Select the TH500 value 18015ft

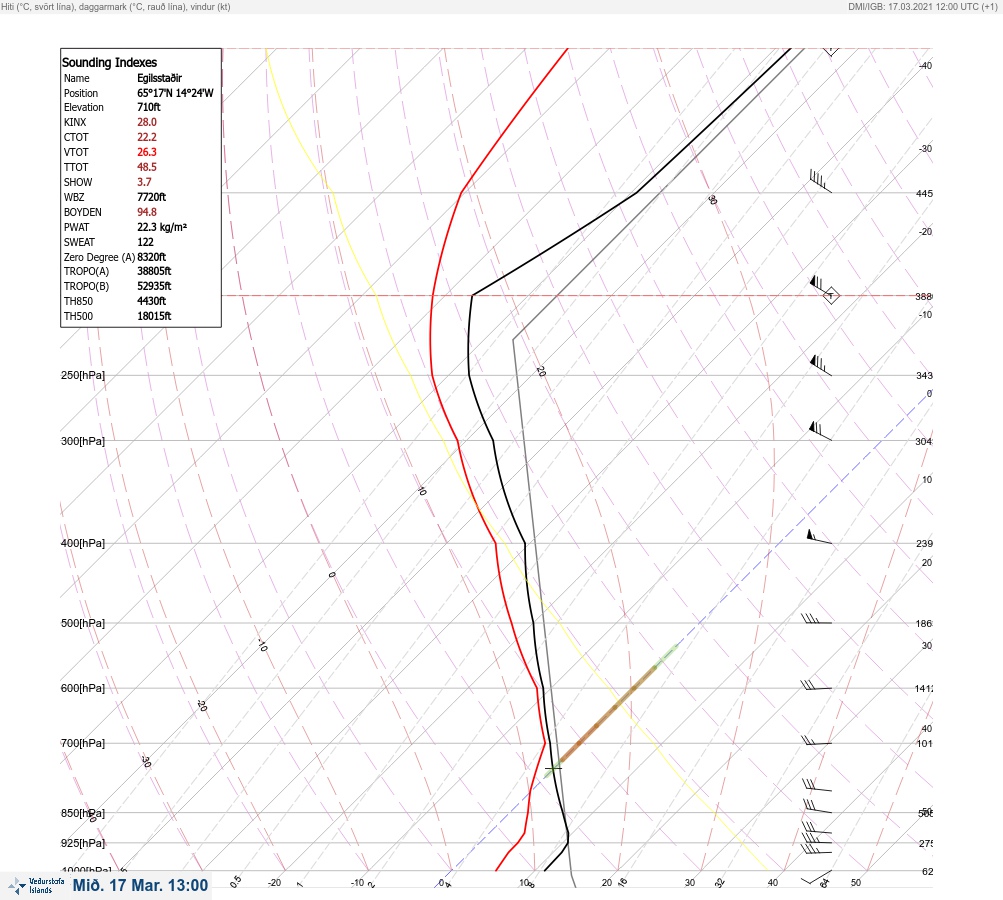tap(154, 316)
